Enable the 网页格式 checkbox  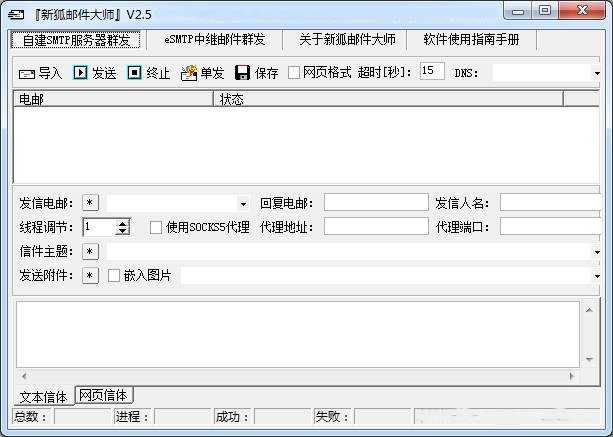click(294, 72)
